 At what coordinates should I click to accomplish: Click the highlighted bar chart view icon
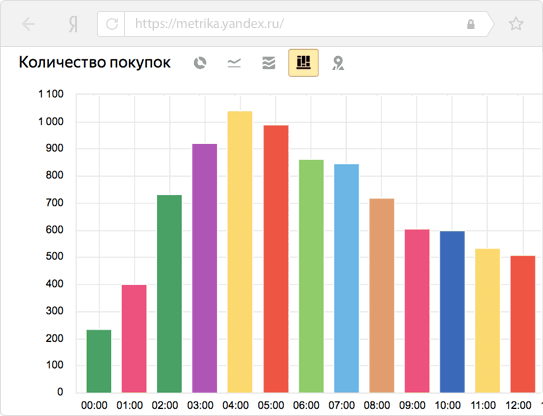click(303, 63)
